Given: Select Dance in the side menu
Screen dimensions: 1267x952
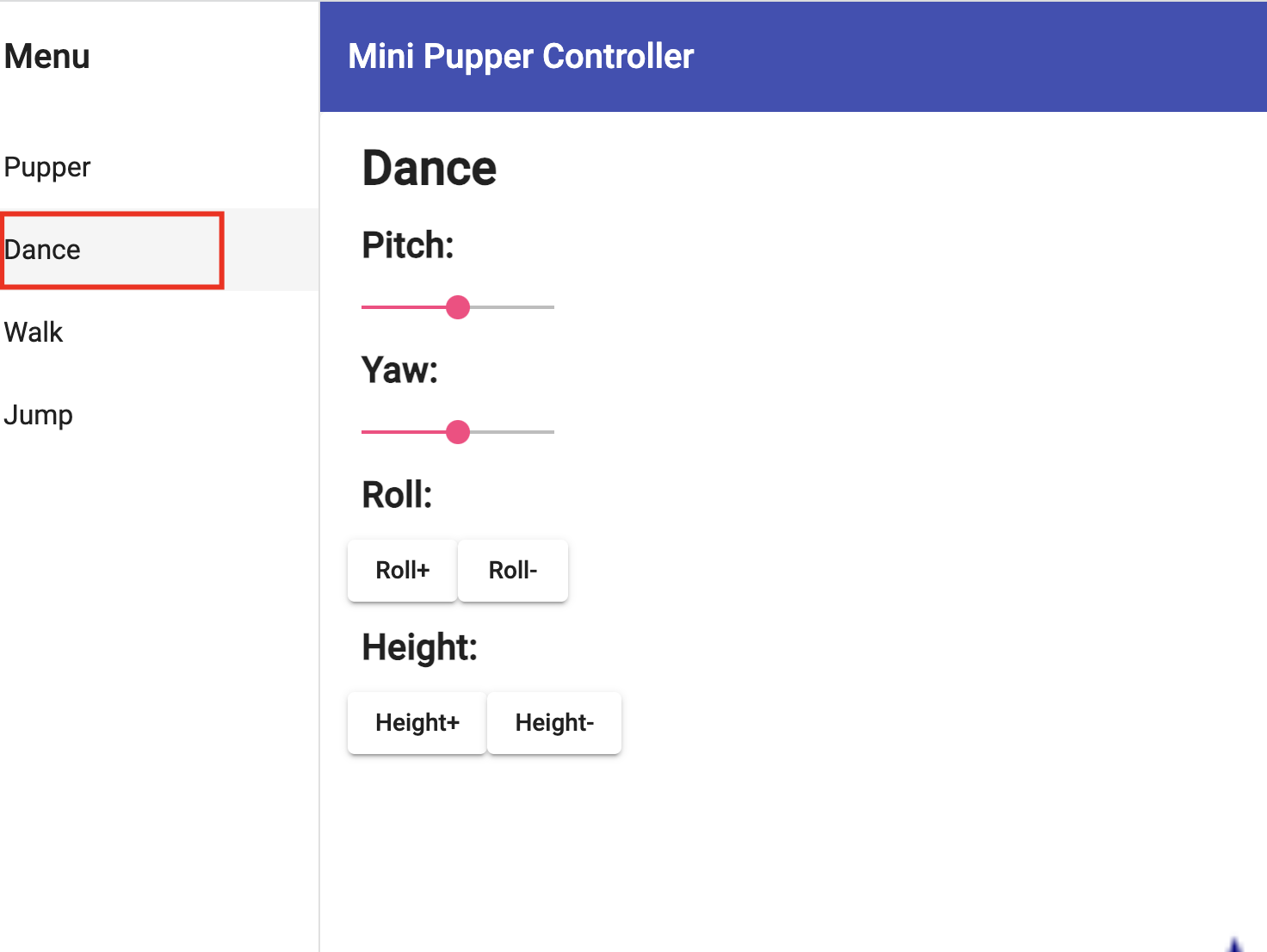Looking at the screenshot, I should [43, 250].
